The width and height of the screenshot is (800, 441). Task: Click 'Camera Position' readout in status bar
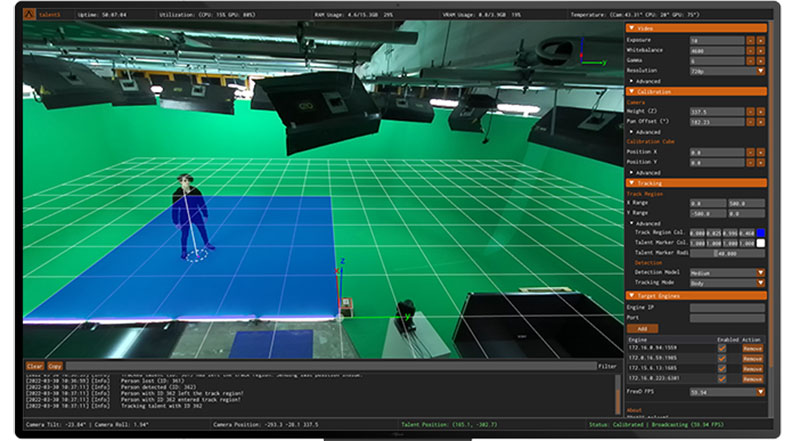(265, 424)
